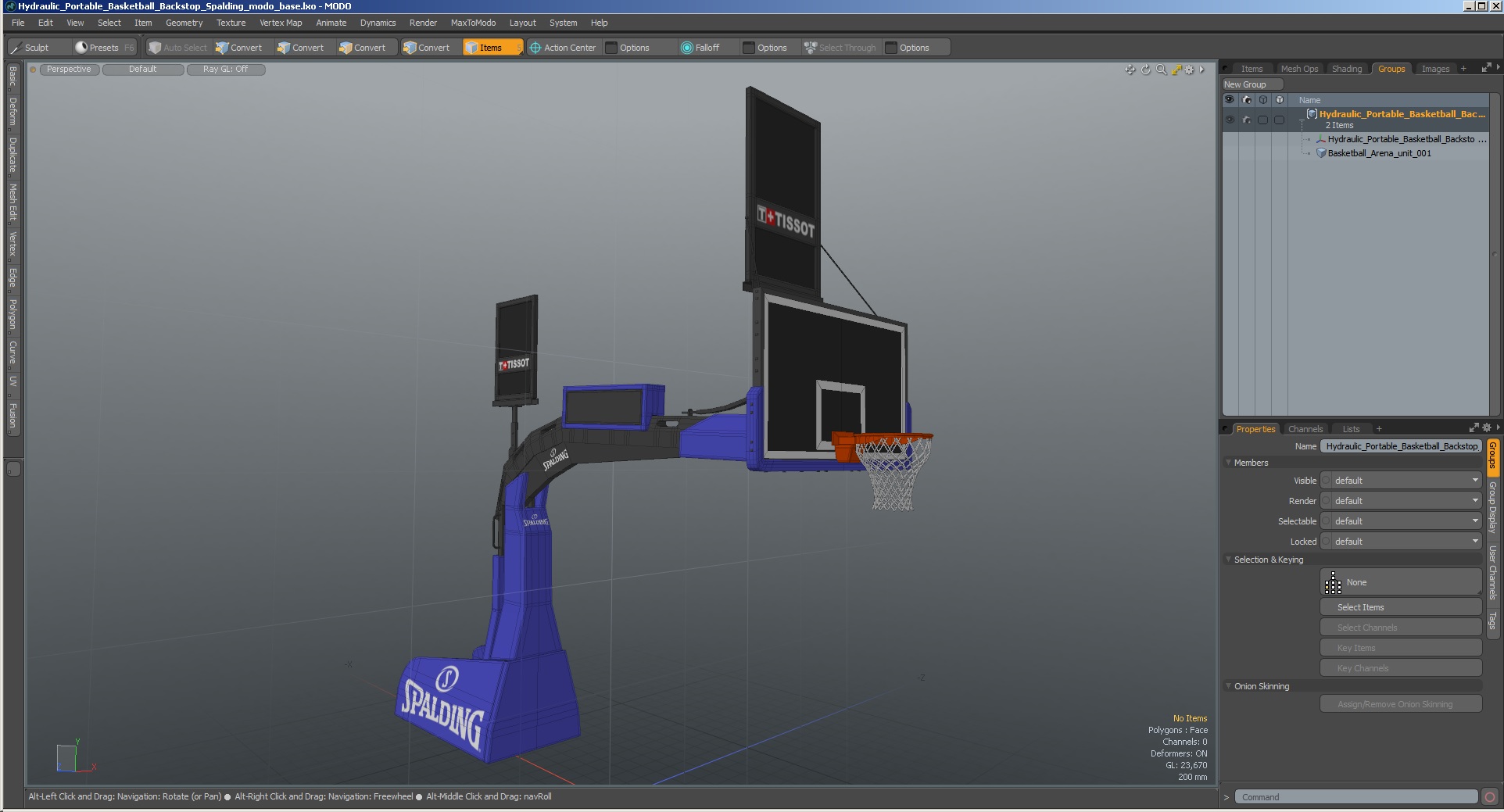Switch to the Items tab
Image resolution: width=1504 pixels, height=812 pixels.
point(1252,69)
